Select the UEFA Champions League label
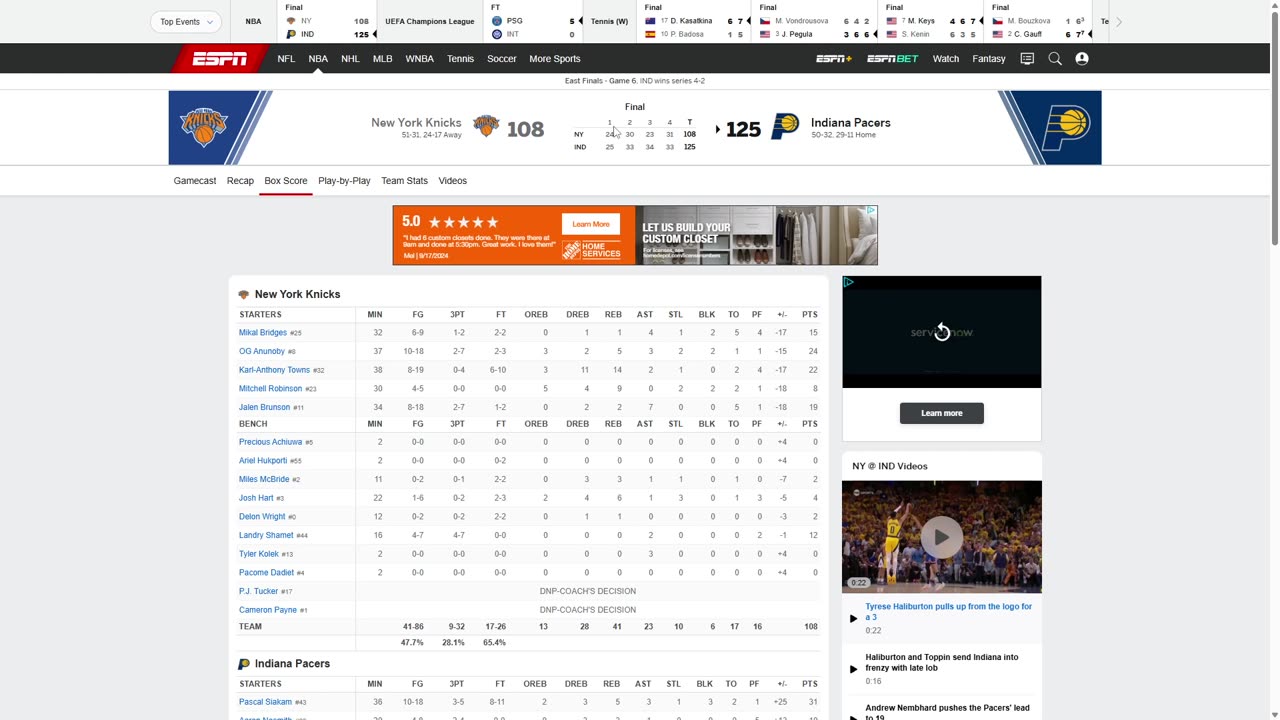The width and height of the screenshot is (1280, 720). [430, 21]
